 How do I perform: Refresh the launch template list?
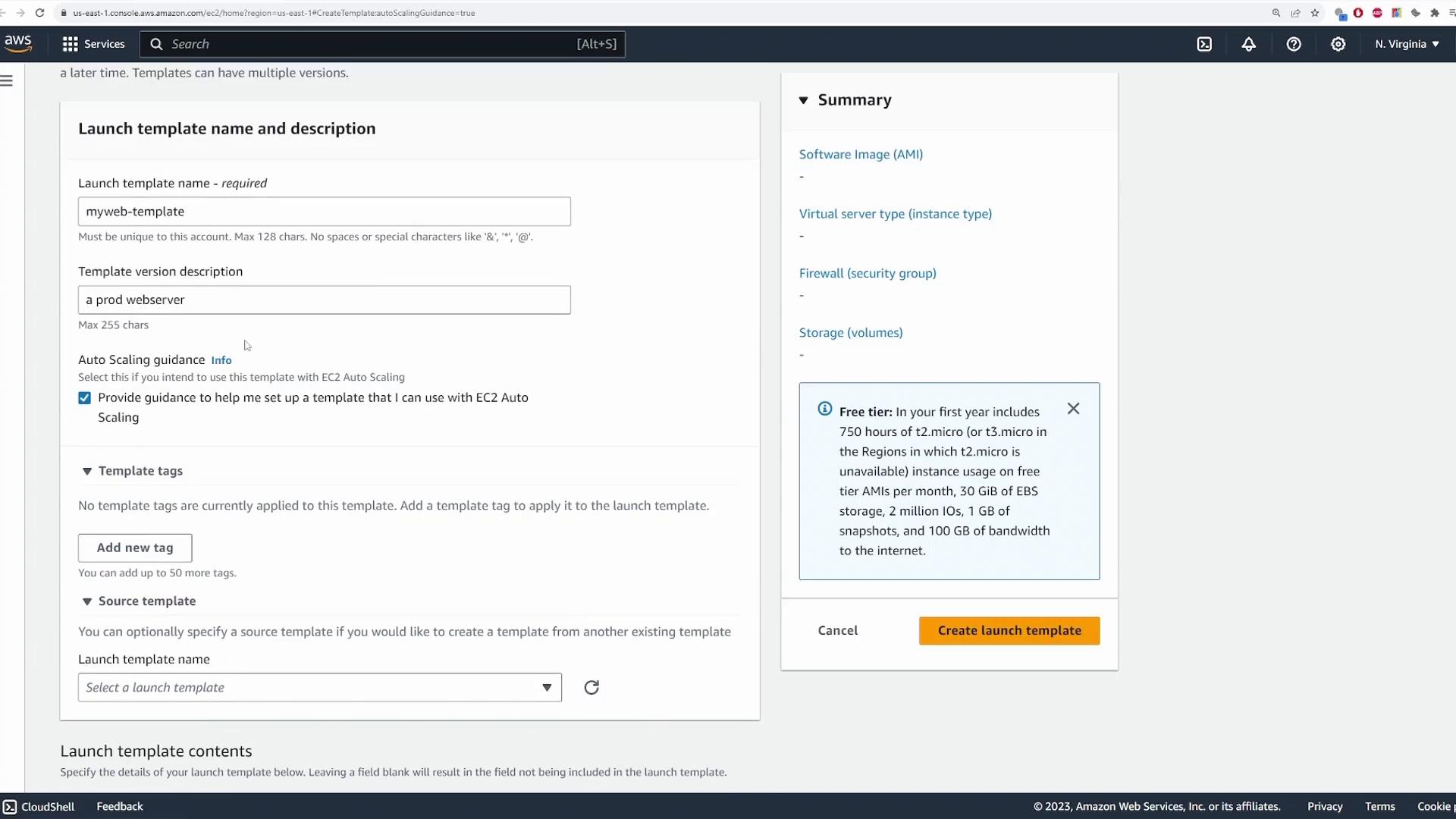(x=591, y=688)
